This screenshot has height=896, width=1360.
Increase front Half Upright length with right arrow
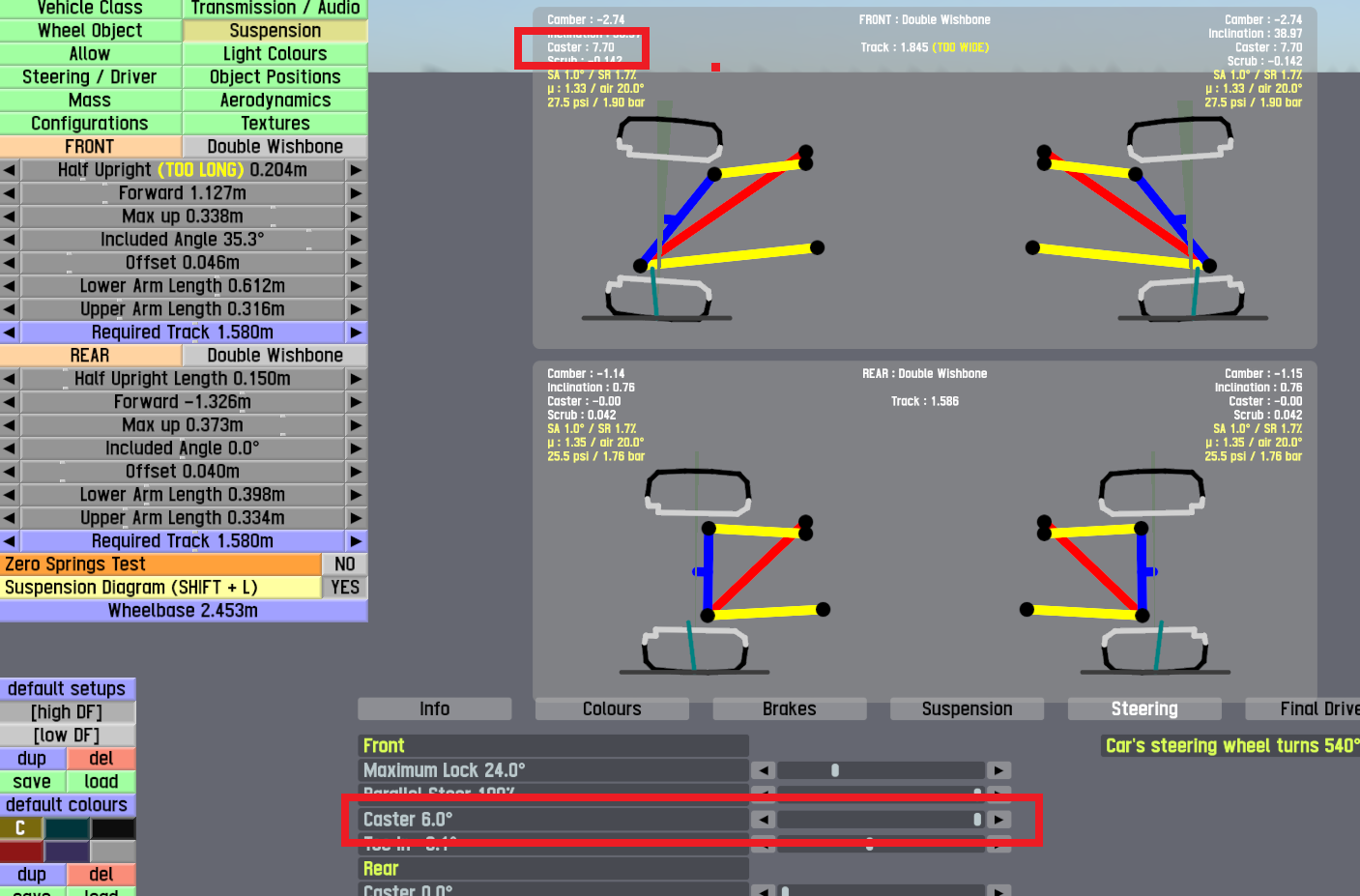(357, 170)
